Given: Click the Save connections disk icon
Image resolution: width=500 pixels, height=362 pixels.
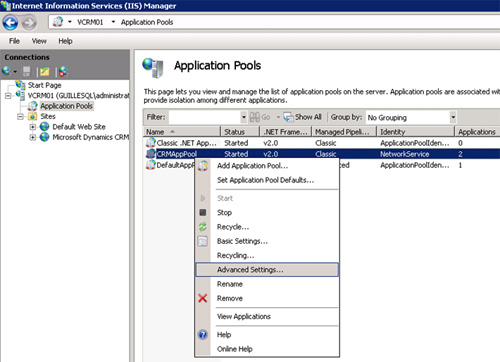Looking at the screenshot, I should point(27,71).
